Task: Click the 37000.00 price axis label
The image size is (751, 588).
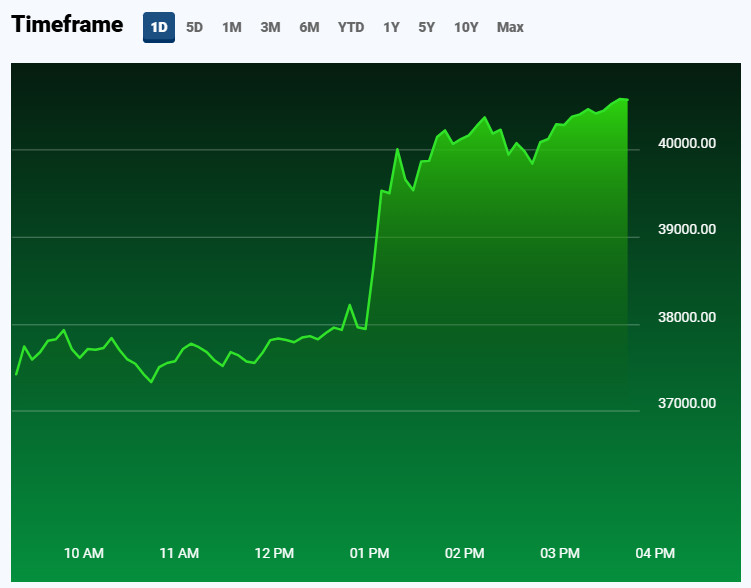Action: click(x=687, y=403)
